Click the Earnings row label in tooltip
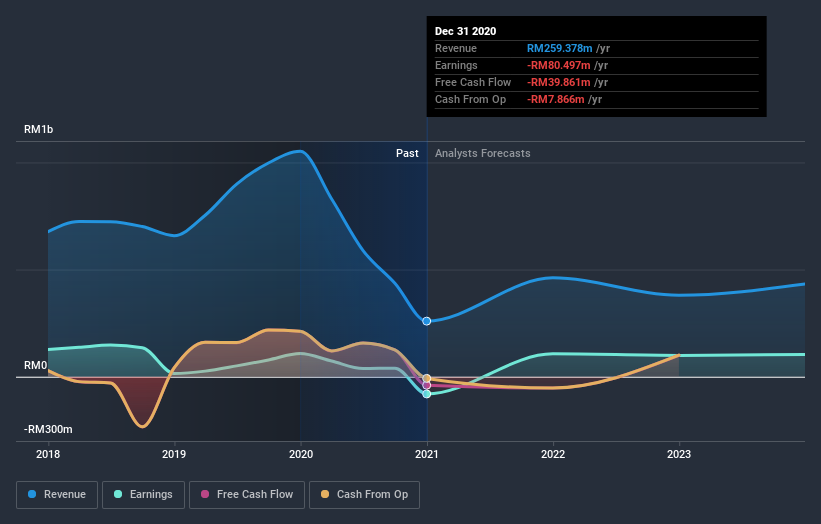The width and height of the screenshot is (821, 524). [456, 65]
